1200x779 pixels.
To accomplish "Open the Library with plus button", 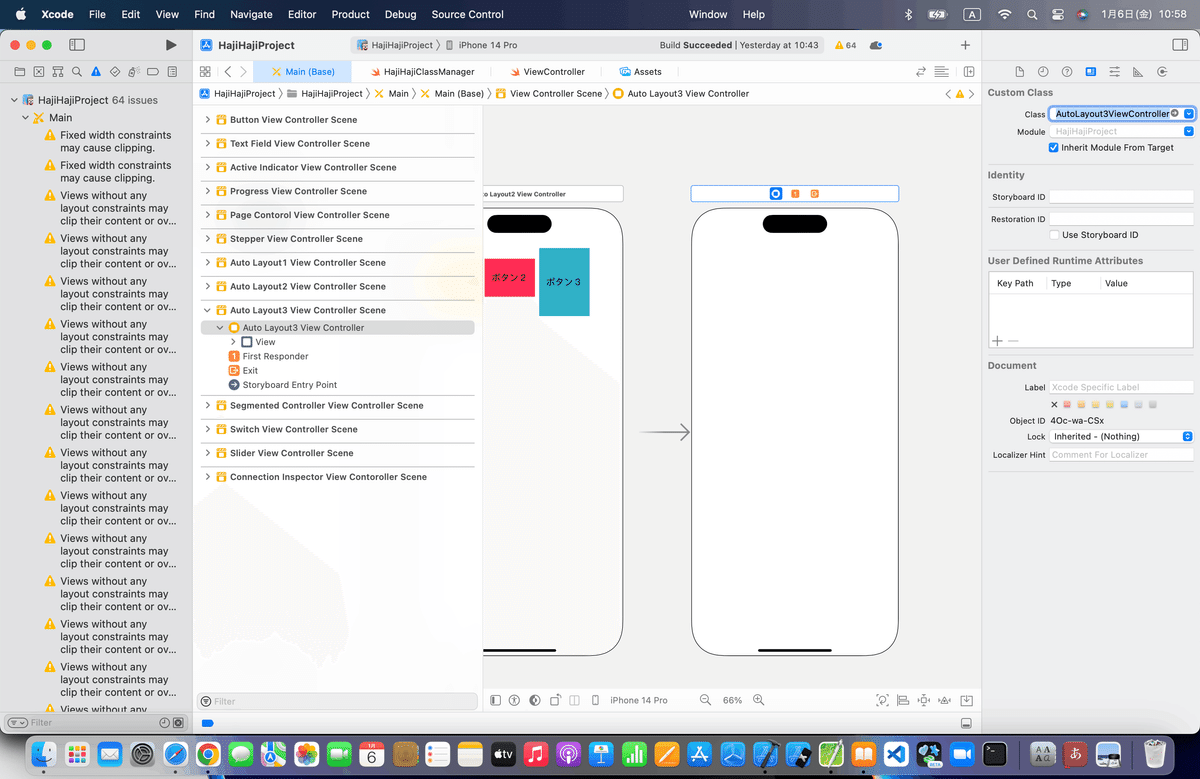I will 965,45.
